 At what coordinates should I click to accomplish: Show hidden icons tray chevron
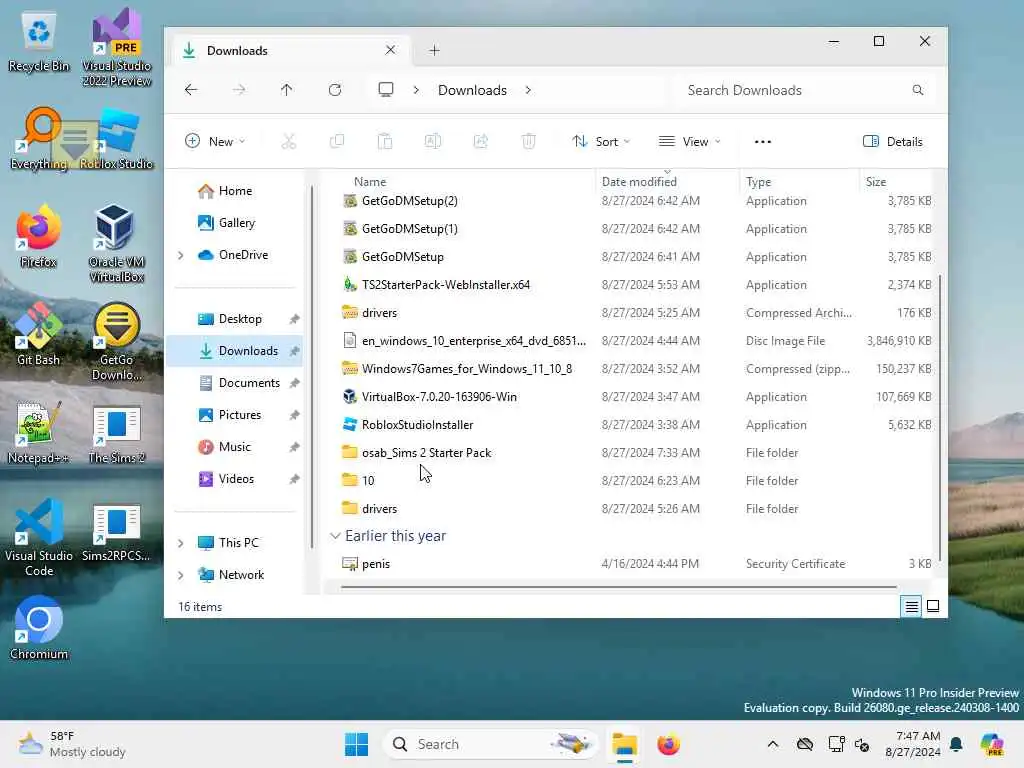pos(773,744)
